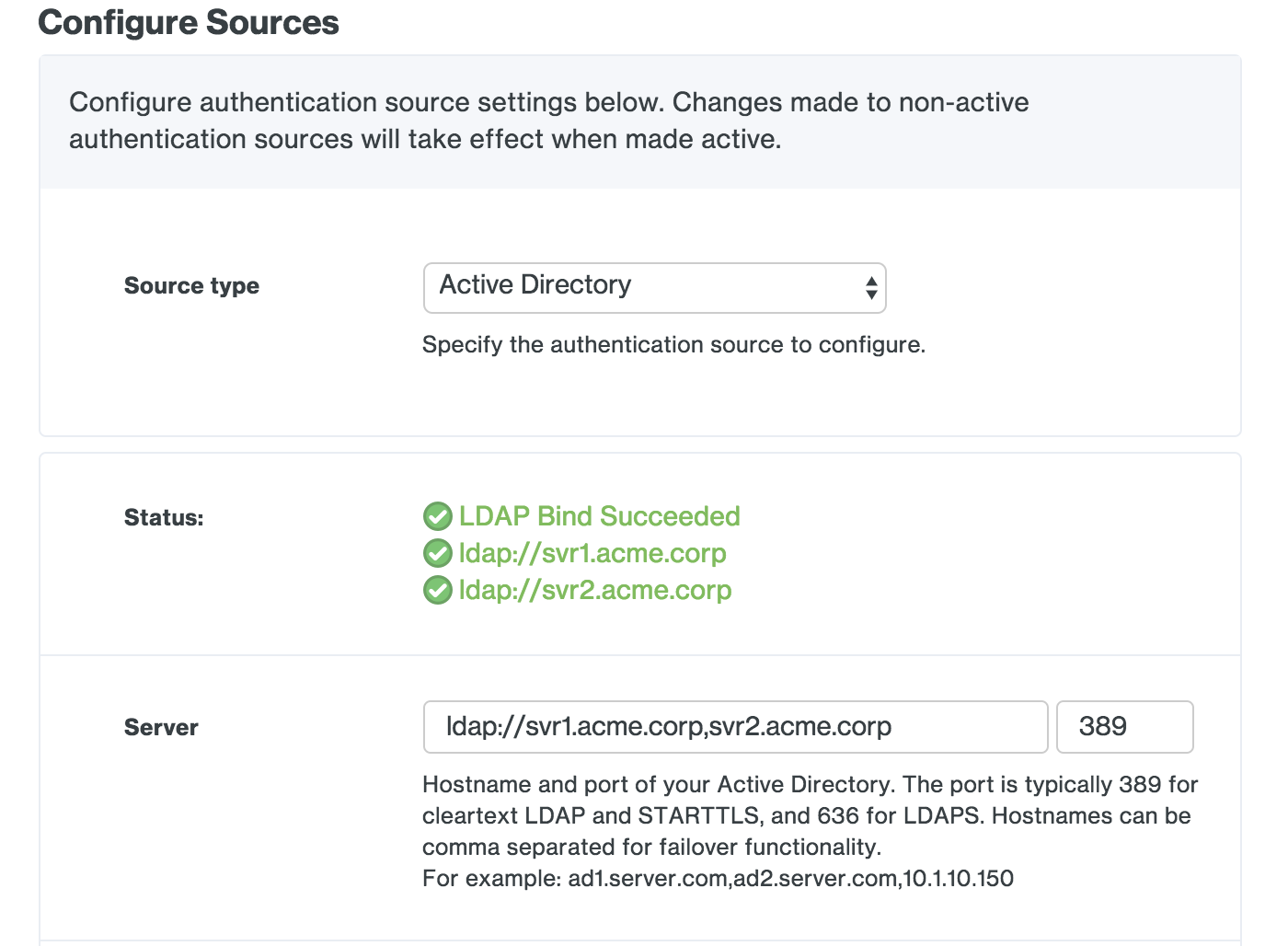This screenshot has width=1288, height=946.
Task: Click the 'cleartext LDAP and STARTTLS' help line
Action: pos(806,816)
